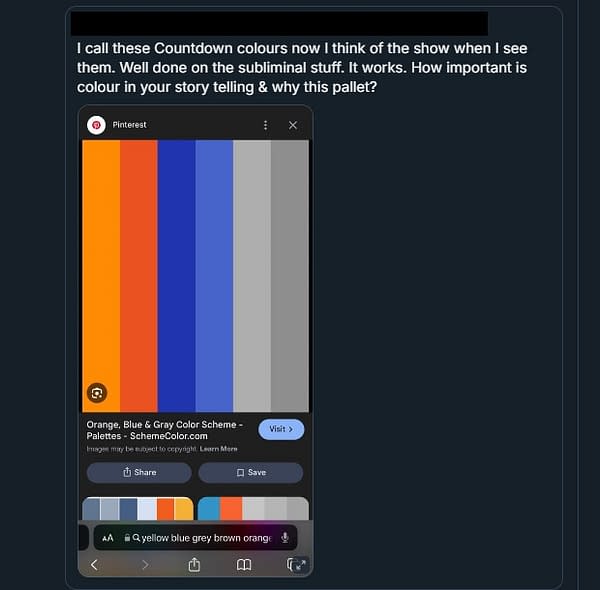Select the bright orange color stripe
Screen dimensions: 600x590
101,276
